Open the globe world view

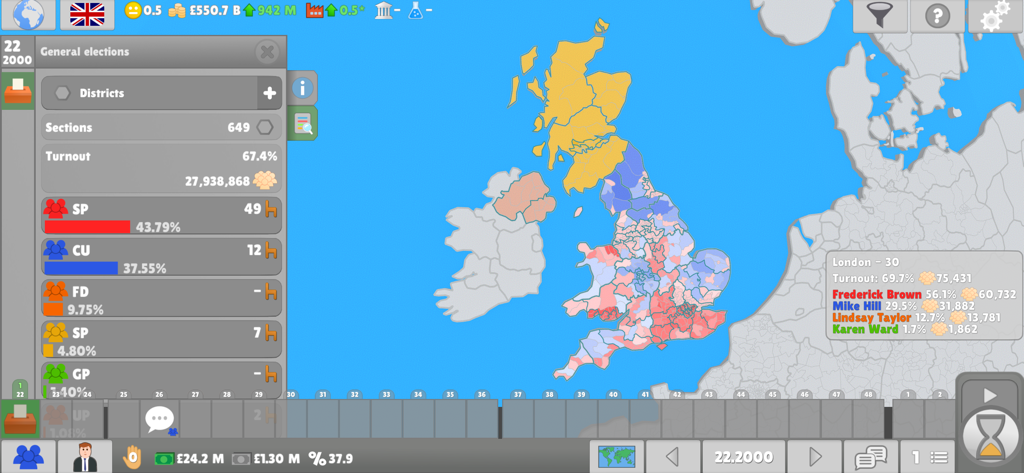[x=28, y=14]
